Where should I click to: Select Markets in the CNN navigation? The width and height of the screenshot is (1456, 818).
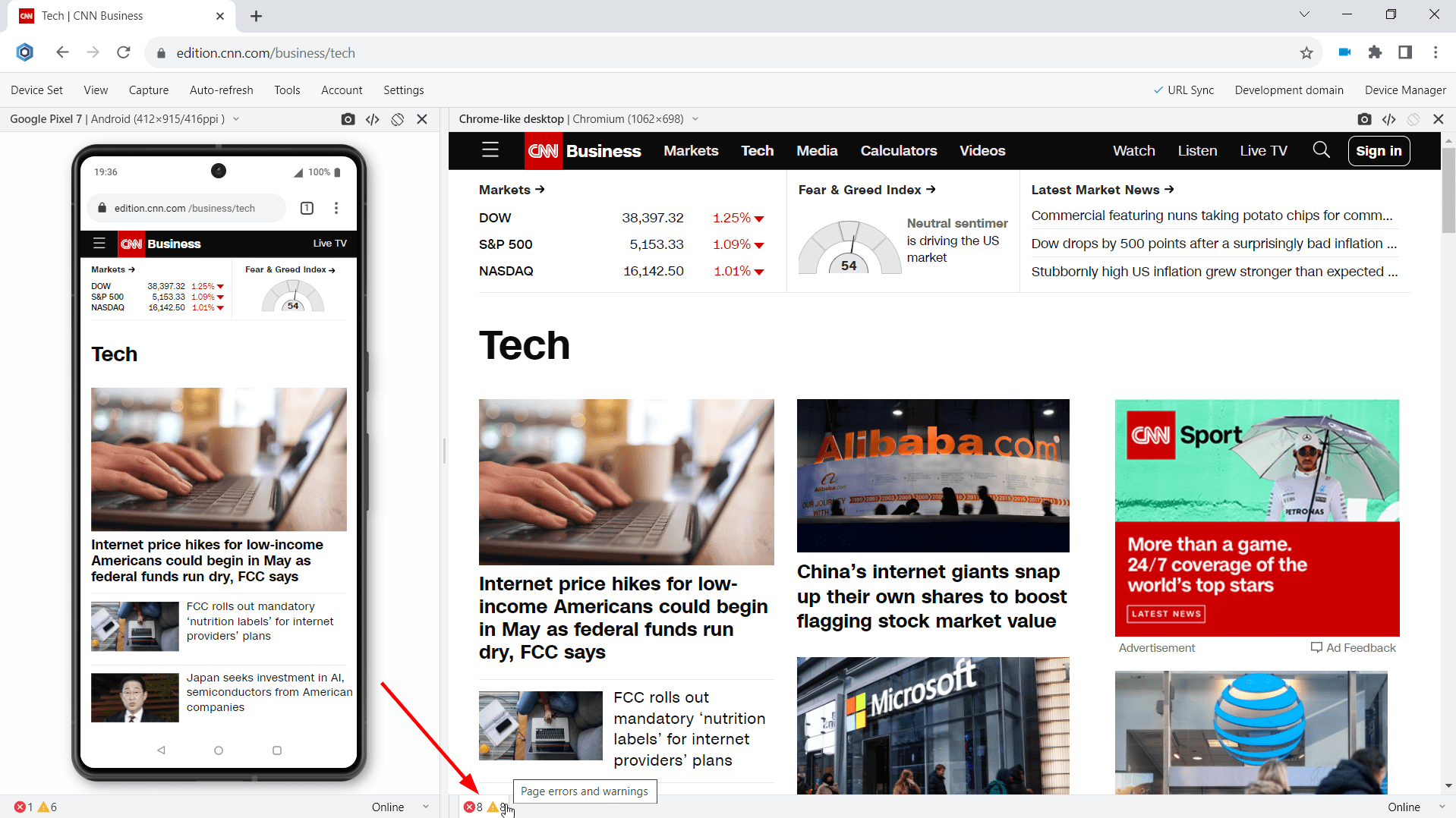click(690, 150)
